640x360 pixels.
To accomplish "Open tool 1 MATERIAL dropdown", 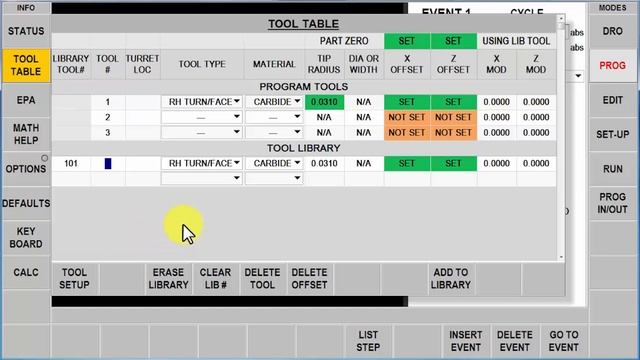I will pyautogui.click(x=274, y=102).
